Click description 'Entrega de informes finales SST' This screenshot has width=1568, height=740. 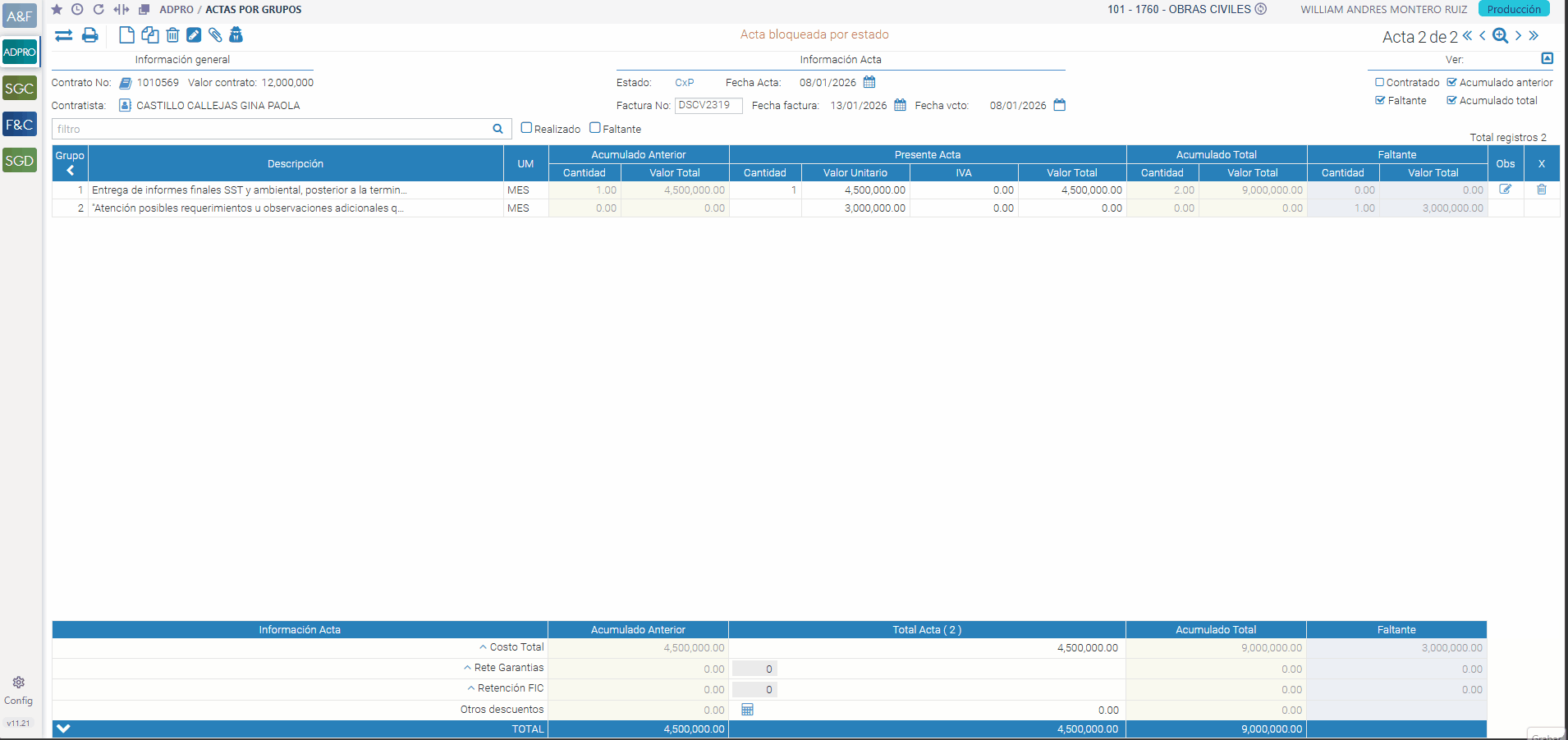pos(250,190)
